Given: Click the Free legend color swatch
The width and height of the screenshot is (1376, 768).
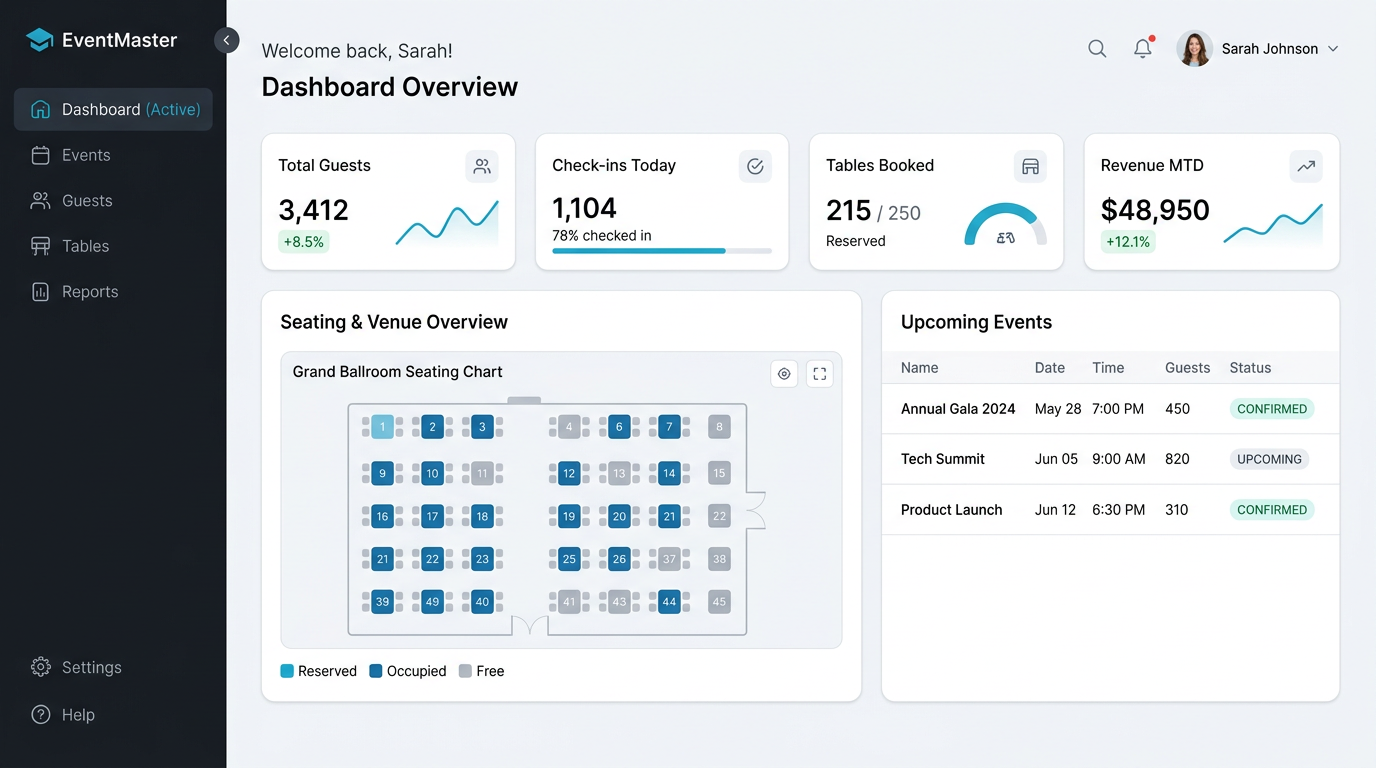Looking at the screenshot, I should 465,671.
